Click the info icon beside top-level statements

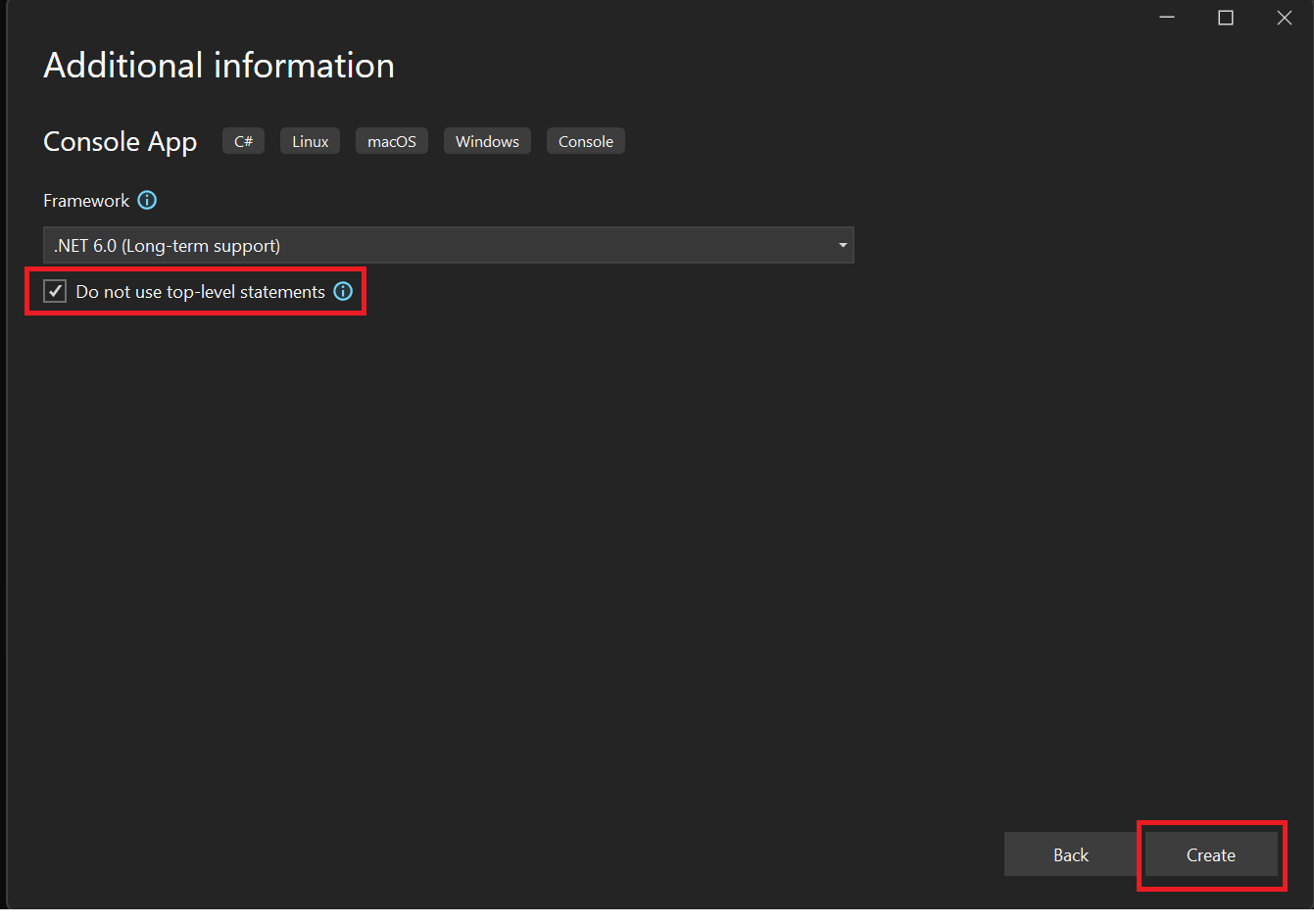click(x=343, y=291)
